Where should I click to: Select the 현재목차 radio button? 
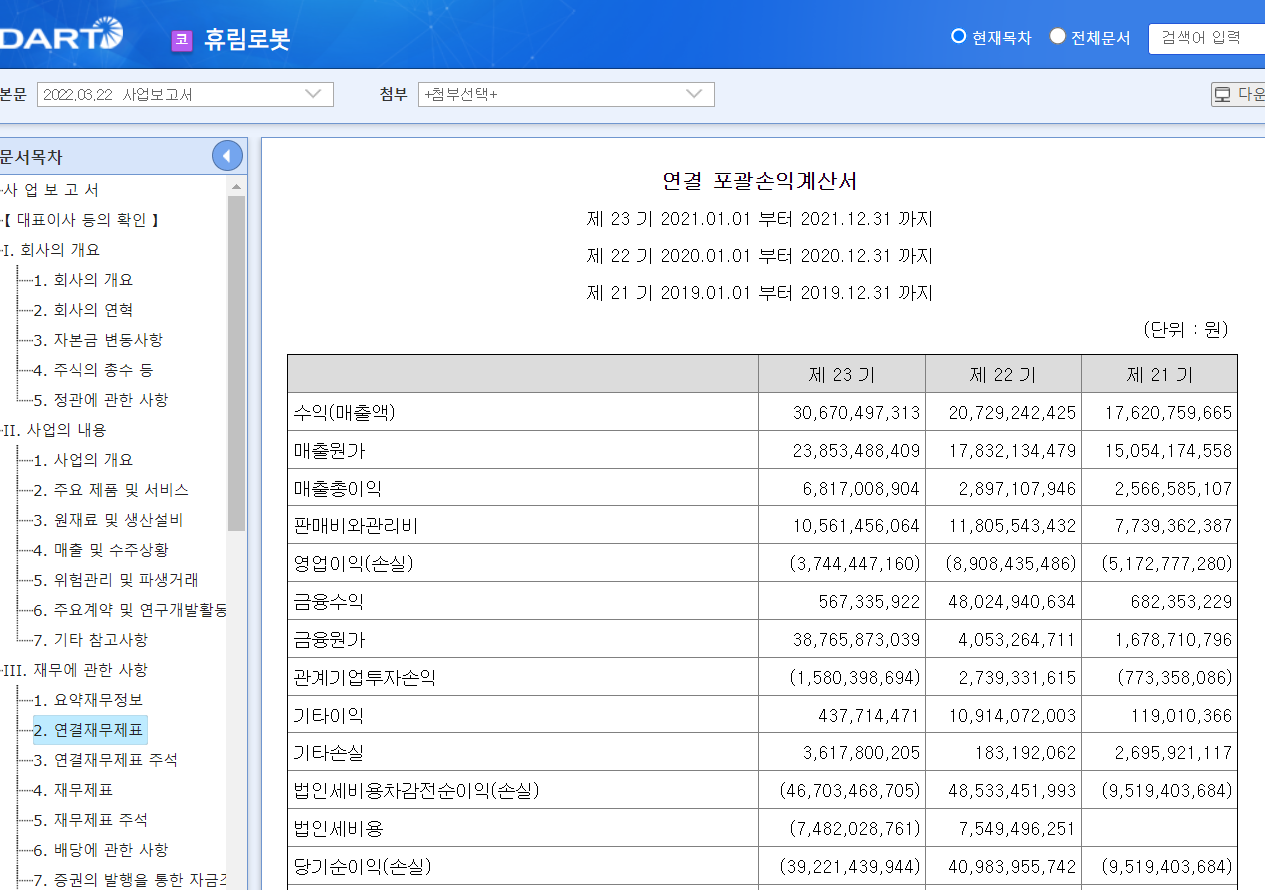click(958, 37)
